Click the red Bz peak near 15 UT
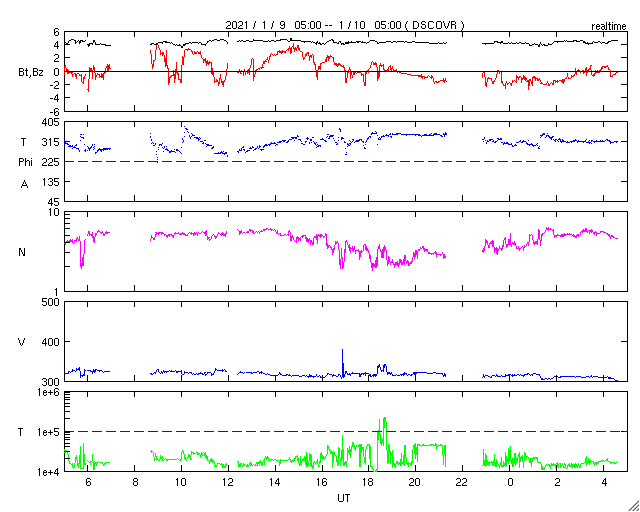Viewport: 640px width, 512px height. [294, 47]
